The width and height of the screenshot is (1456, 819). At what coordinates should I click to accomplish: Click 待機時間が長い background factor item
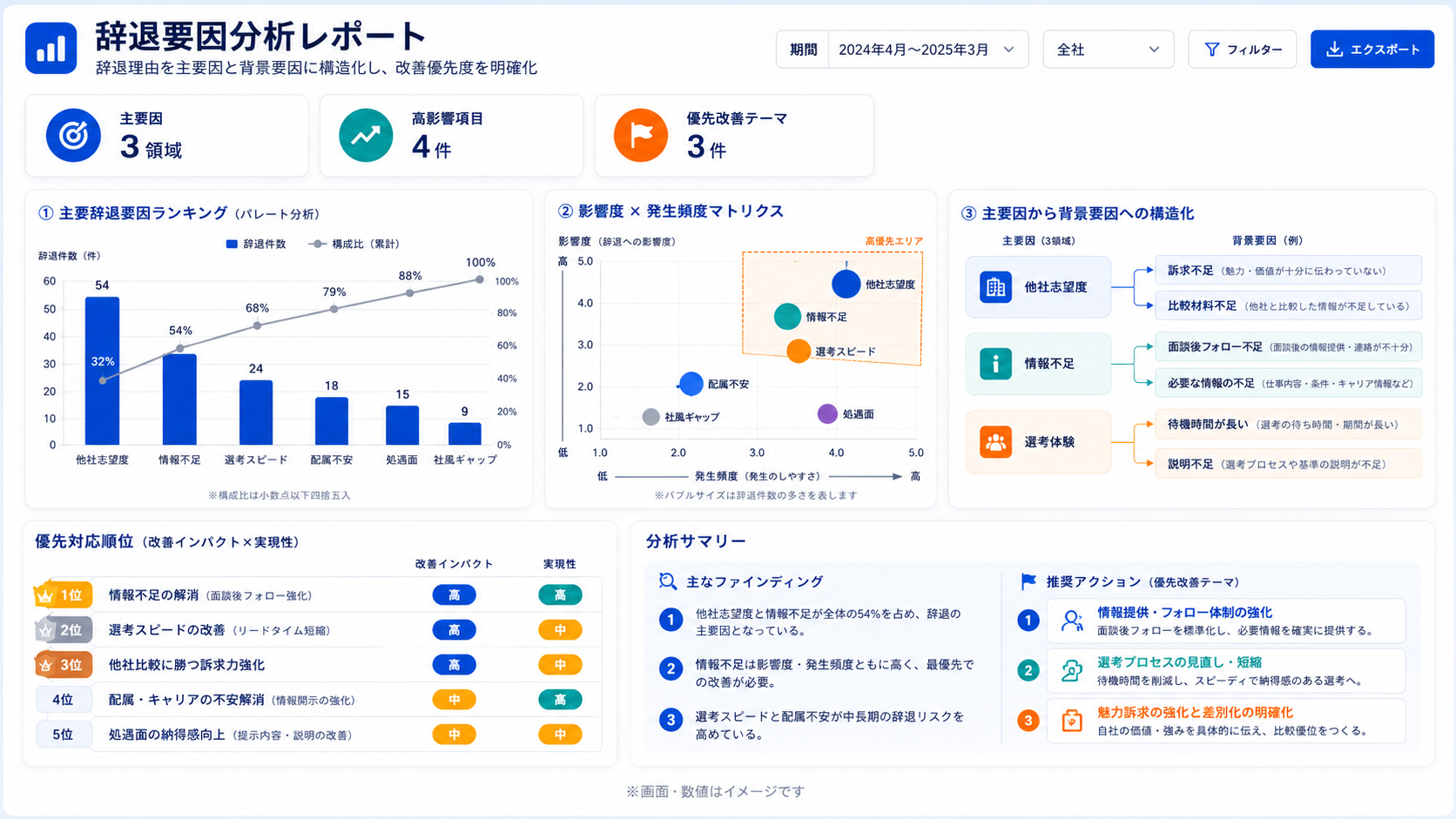[x=1288, y=424]
